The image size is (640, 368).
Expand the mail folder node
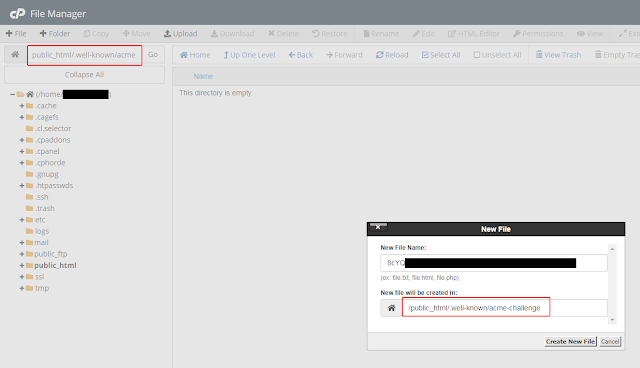click(22, 243)
